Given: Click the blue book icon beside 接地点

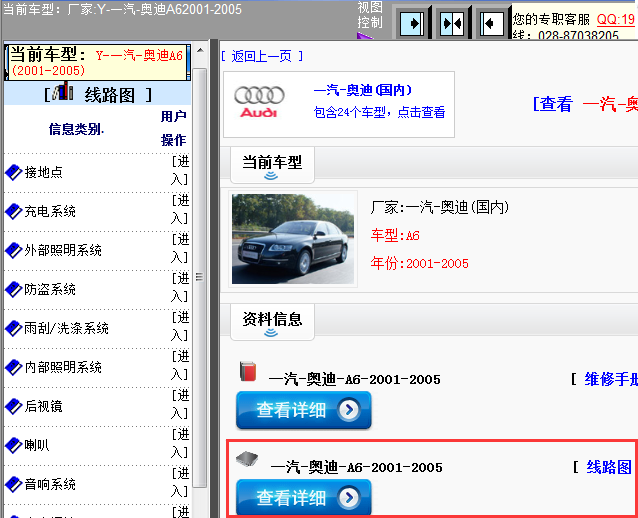Looking at the screenshot, I should pyautogui.click(x=13, y=172).
